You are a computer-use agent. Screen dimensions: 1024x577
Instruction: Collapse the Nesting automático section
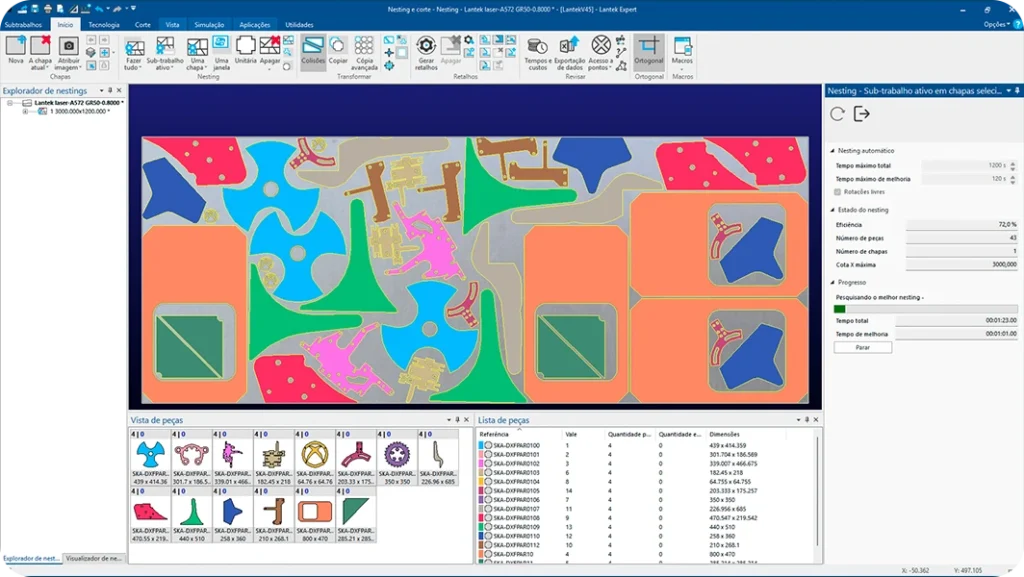[x=833, y=151]
